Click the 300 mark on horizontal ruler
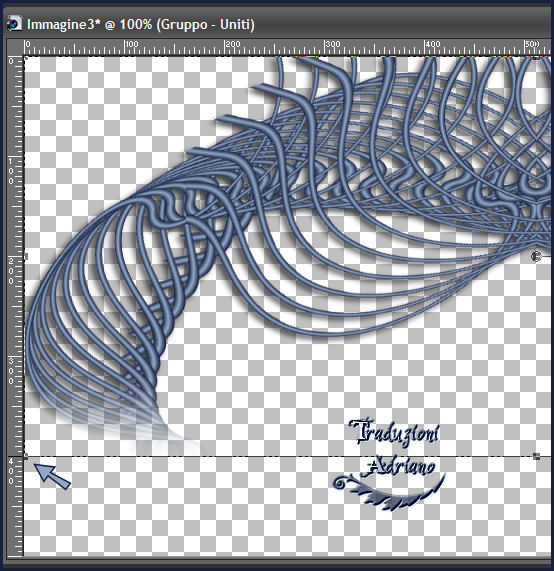The height and width of the screenshot is (571, 554). click(332, 44)
